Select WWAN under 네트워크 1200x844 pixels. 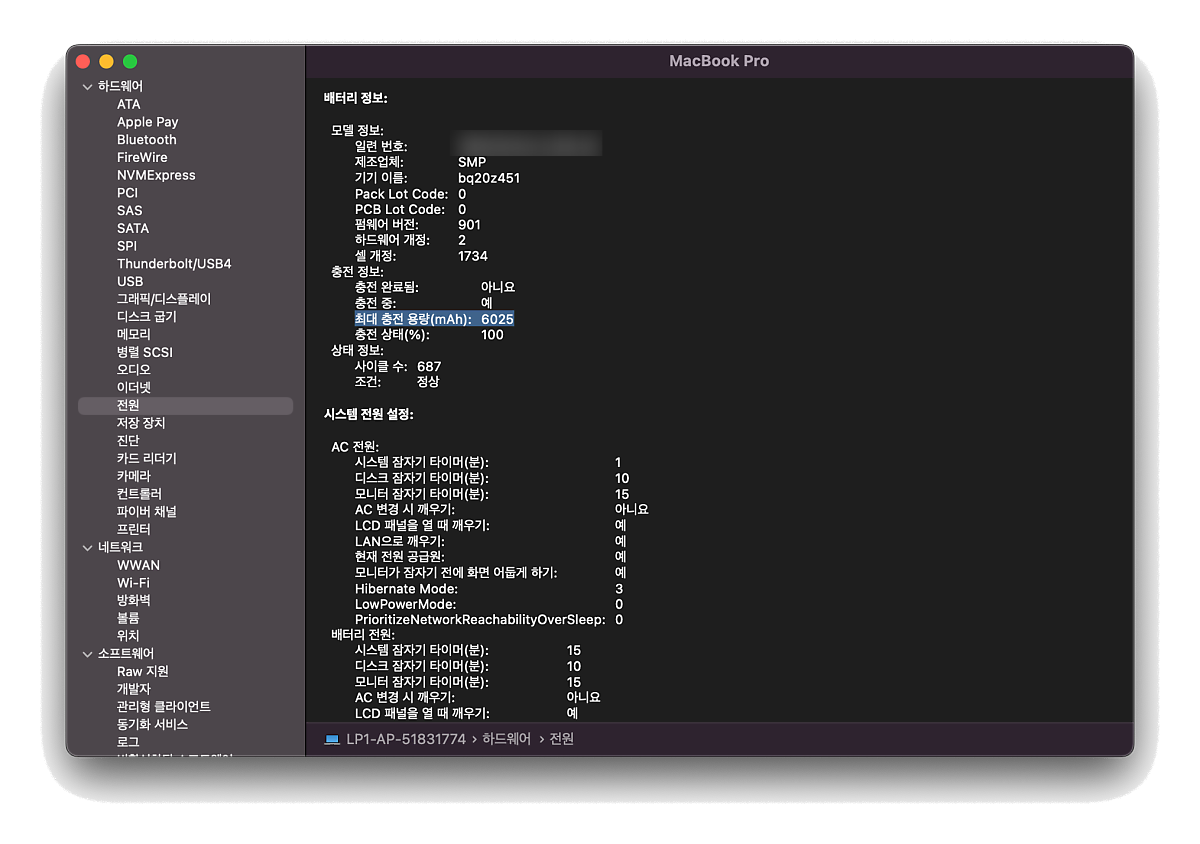(x=138, y=565)
